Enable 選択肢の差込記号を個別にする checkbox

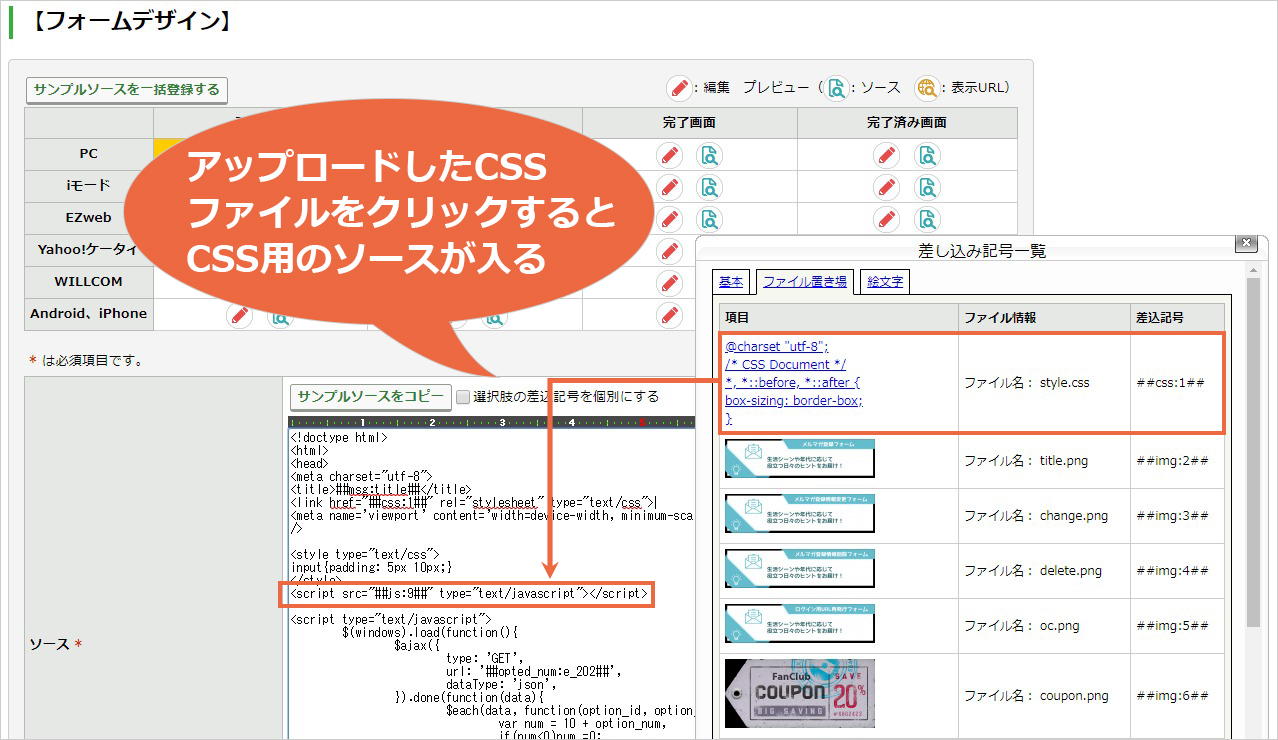(x=463, y=397)
